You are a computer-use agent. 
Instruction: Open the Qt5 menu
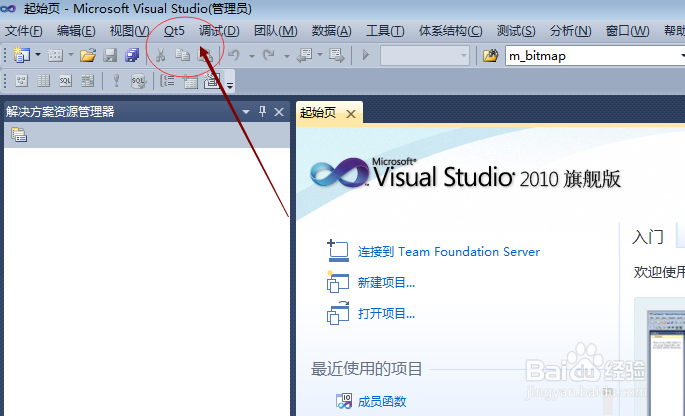pos(174,31)
